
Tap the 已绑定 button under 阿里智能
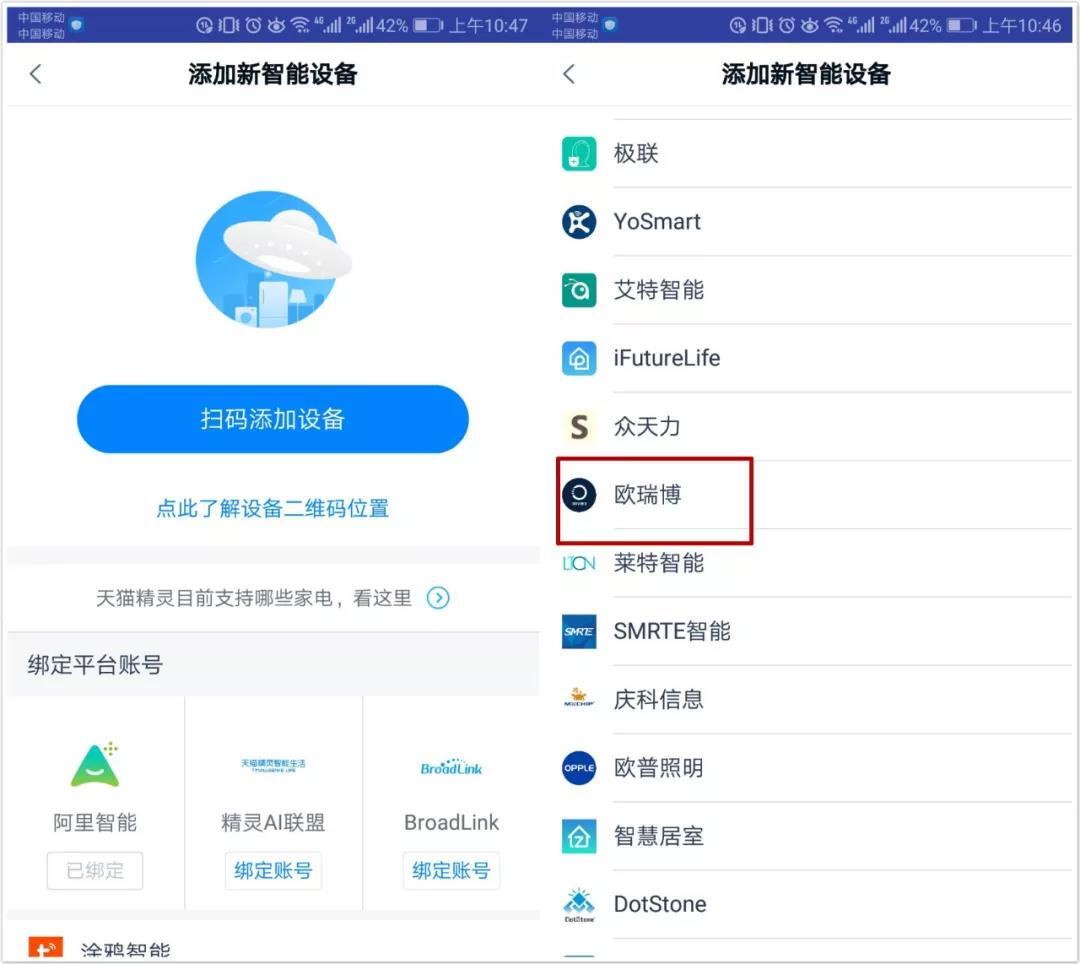point(95,871)
